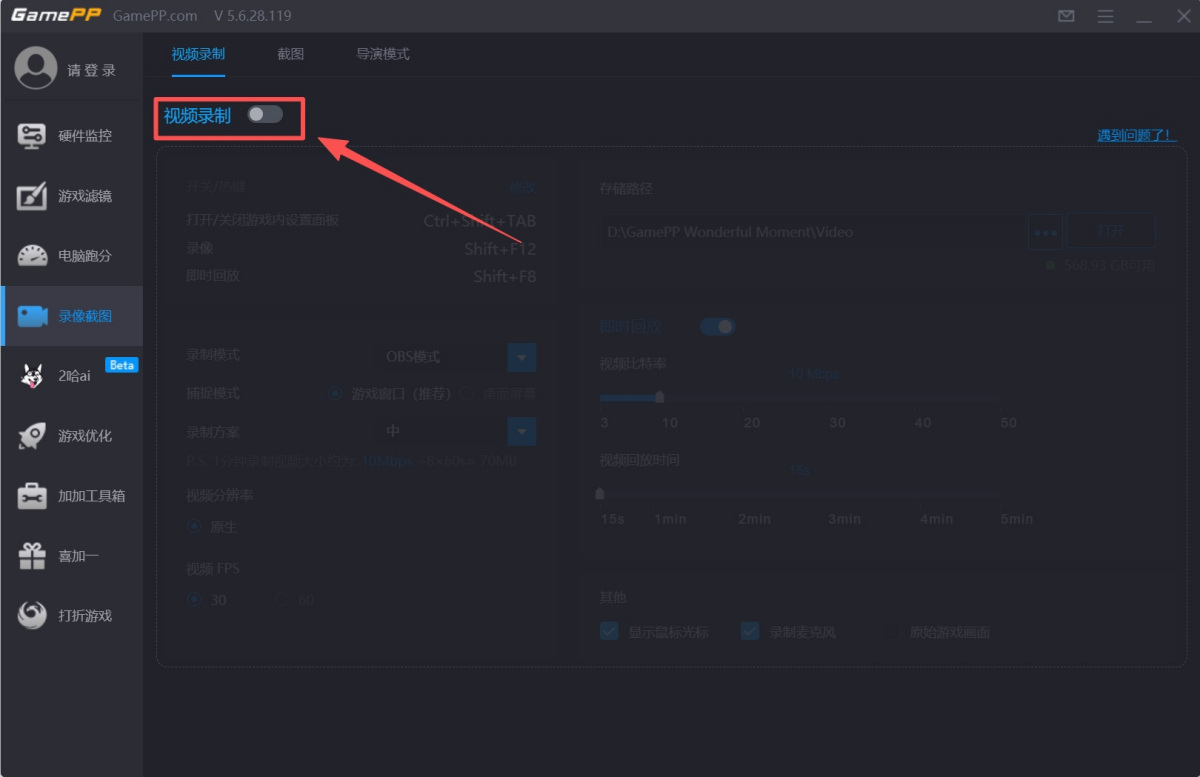Click the 遇到问题了 help link
This screenshot has width=1200, height=777.
tap(1136, 135)
